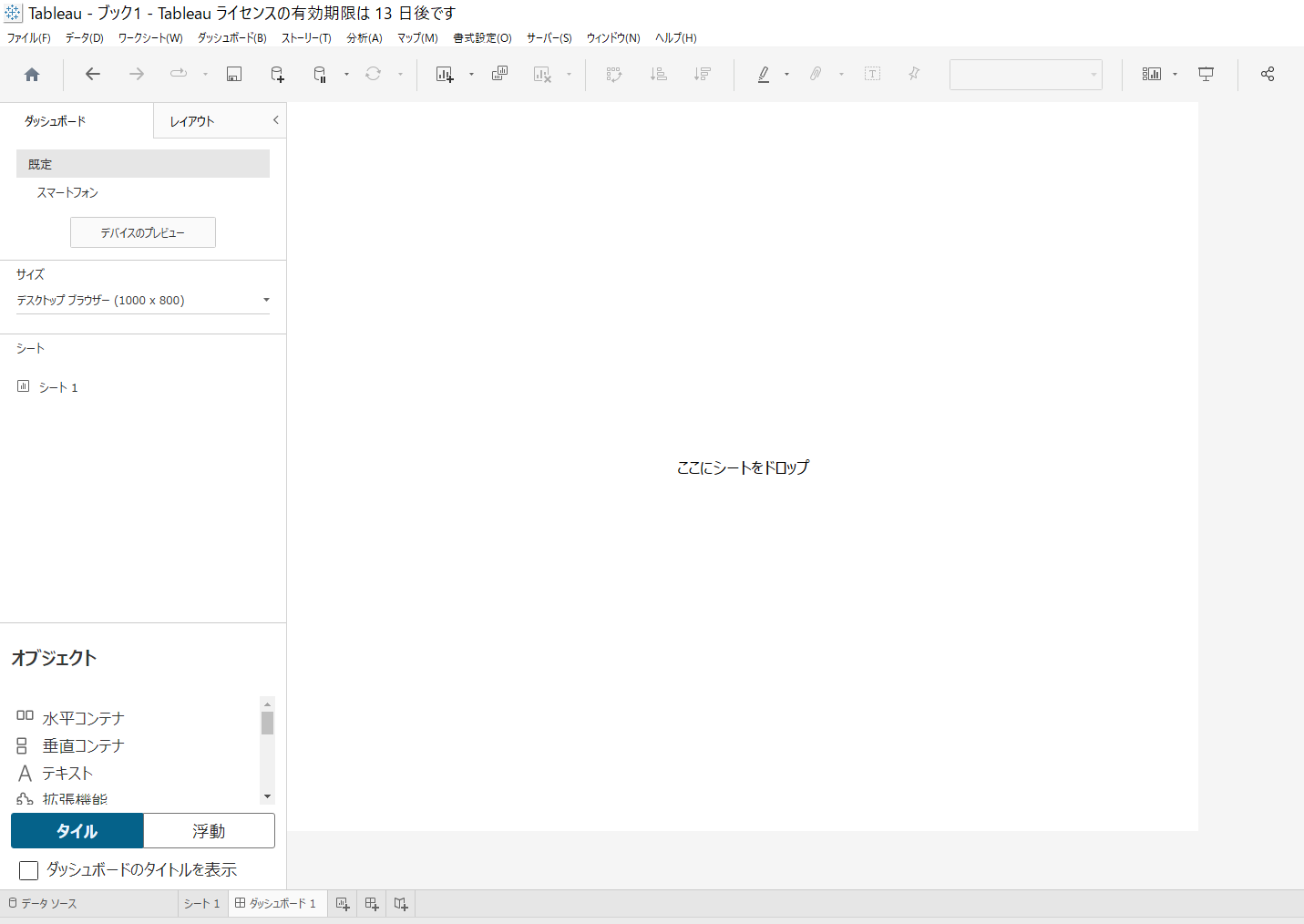Click the objects list scroll down arrow
This screenshot has width=1304, height=924.
(267, 796)
